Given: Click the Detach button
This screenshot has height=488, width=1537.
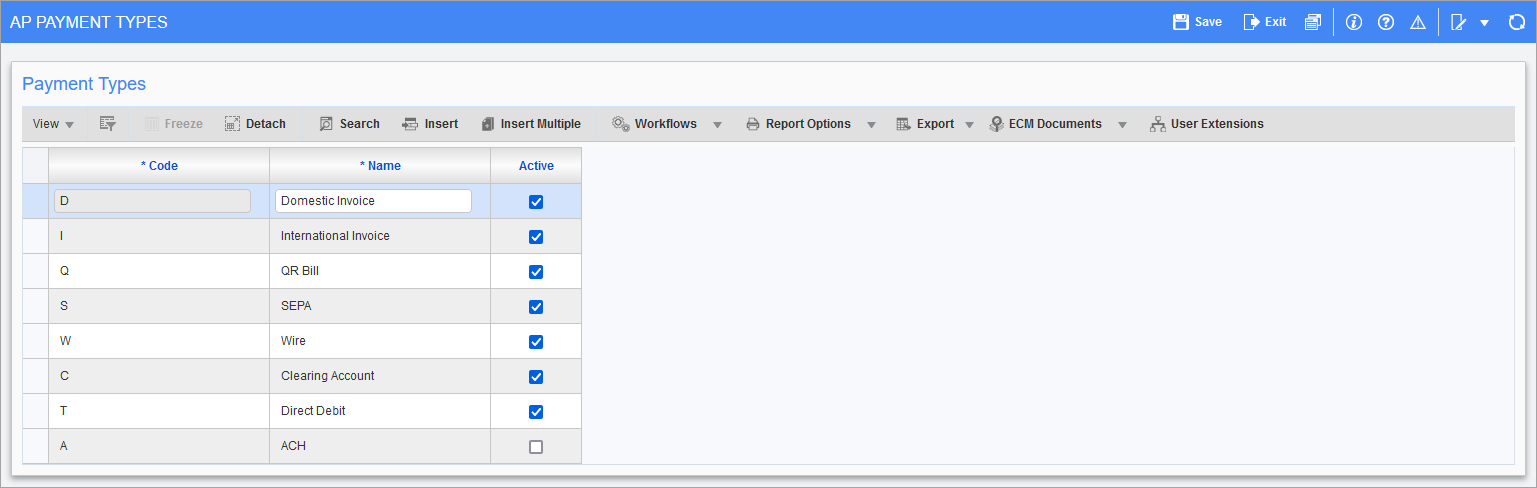Looking at the screenshot, I should point(255,124).
